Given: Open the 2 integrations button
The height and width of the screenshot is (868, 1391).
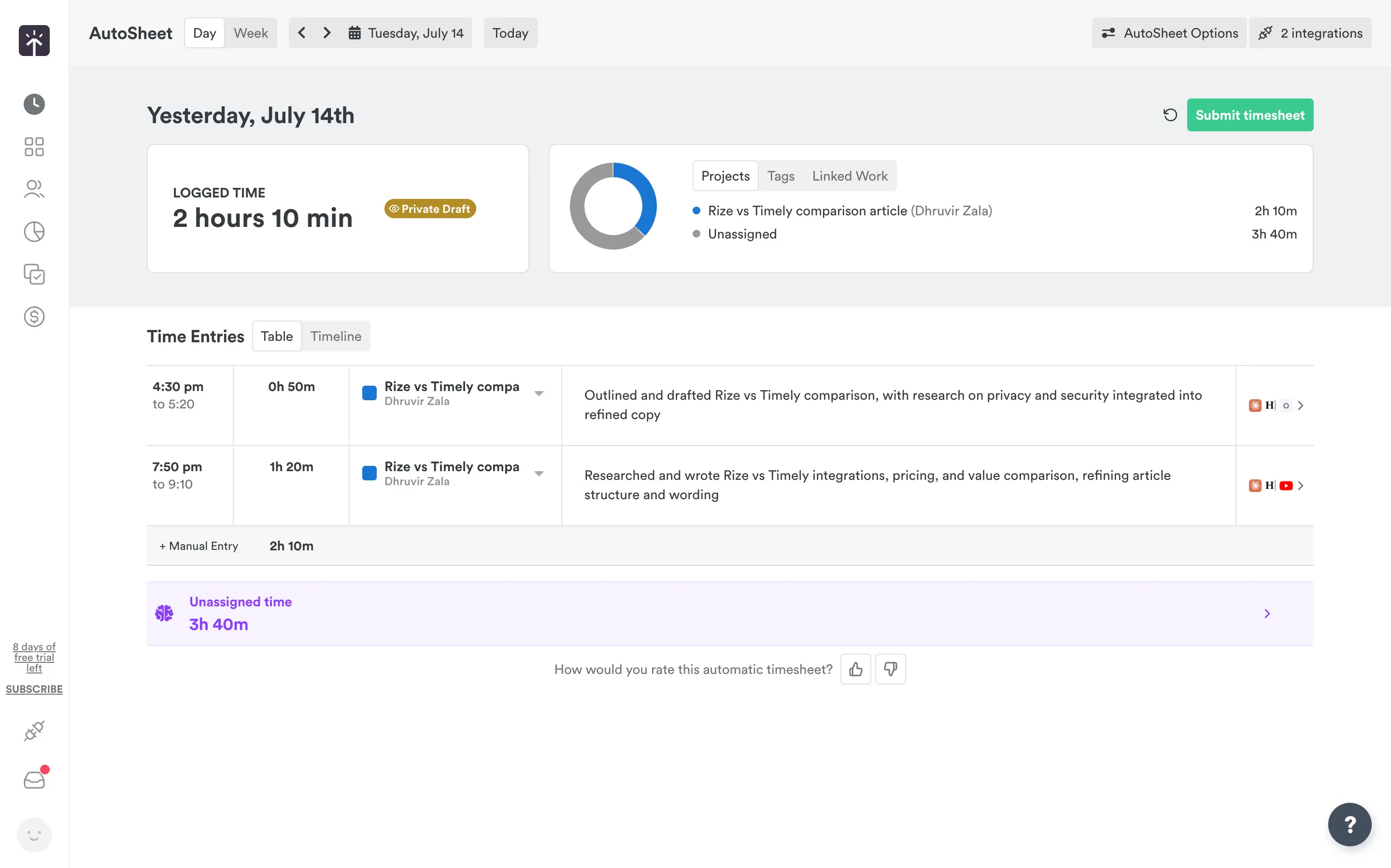Looking at the screenshot, I should click(1310, 33).
